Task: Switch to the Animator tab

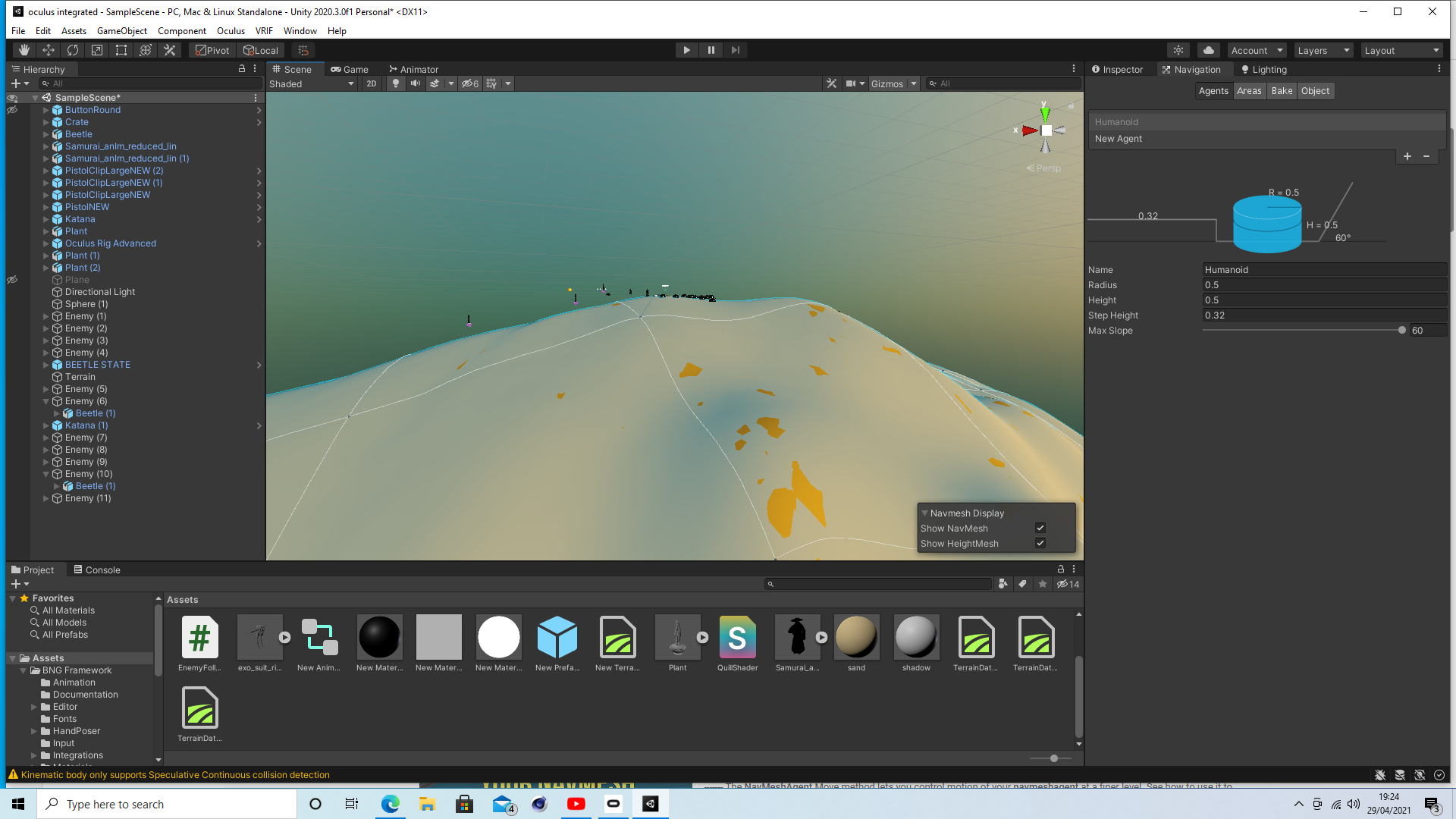Action: 414,69
